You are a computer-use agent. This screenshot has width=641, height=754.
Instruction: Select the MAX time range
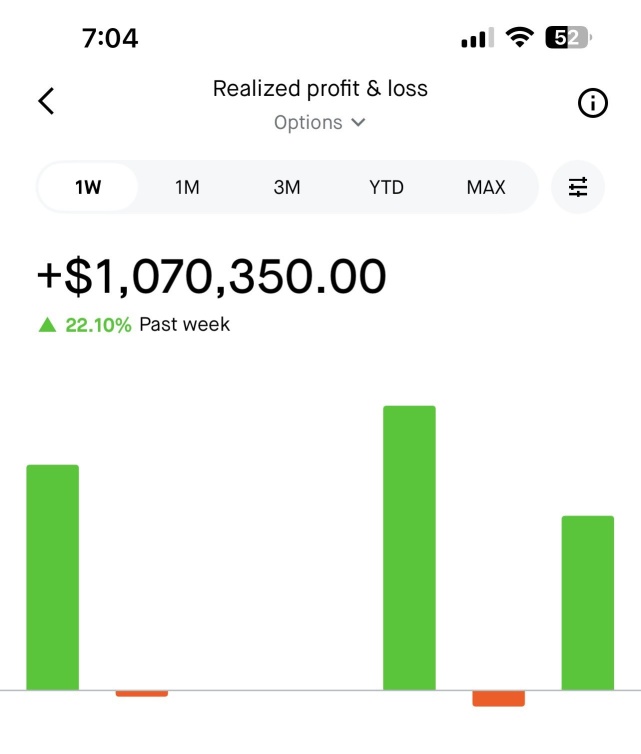[x=486, y=187]
